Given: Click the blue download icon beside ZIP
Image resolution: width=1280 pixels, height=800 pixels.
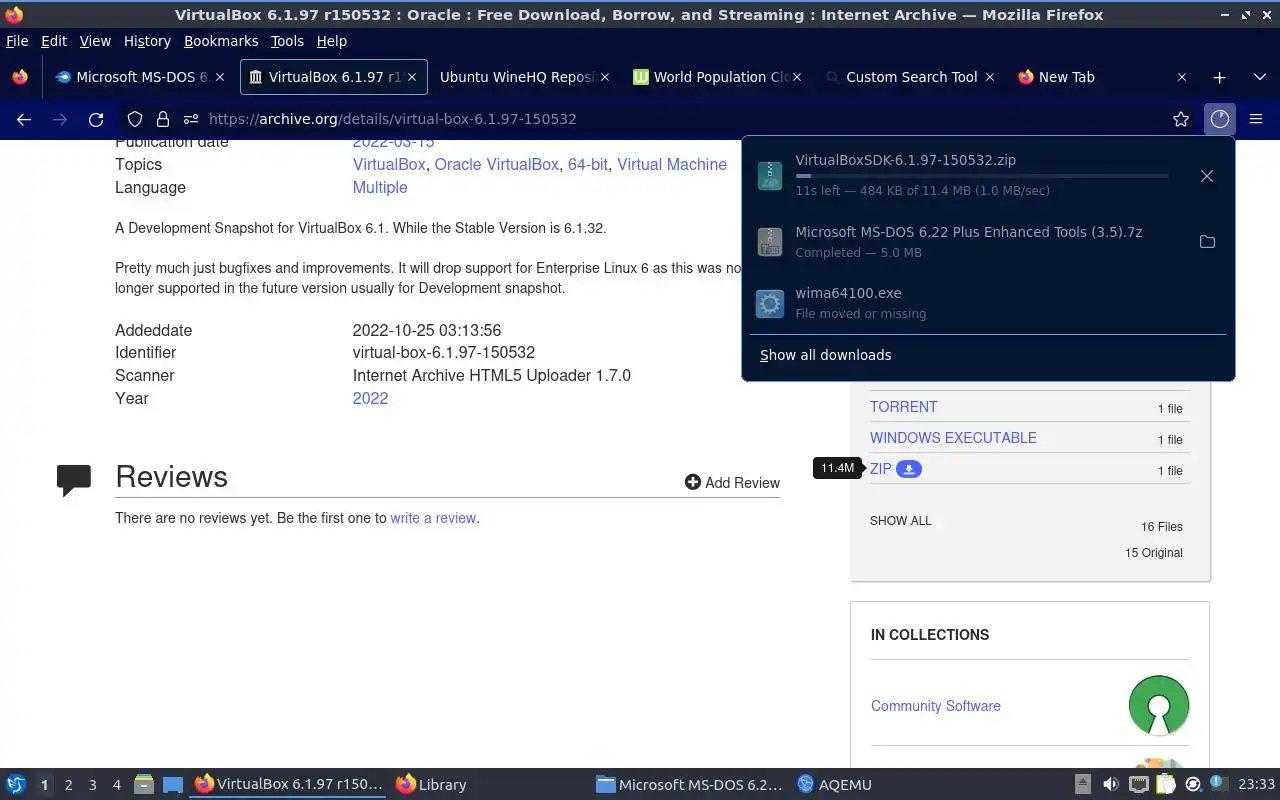Looking at the screenshot, I should tap(908, 469).
